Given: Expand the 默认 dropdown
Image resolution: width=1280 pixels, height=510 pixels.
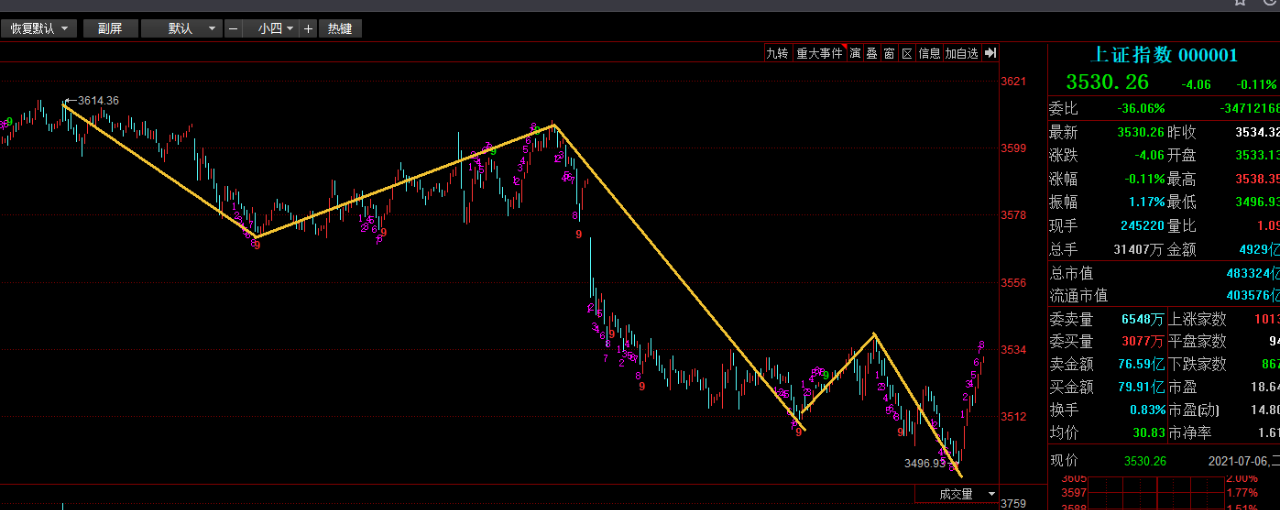Looking at the screenshot, I should point(181,28).
